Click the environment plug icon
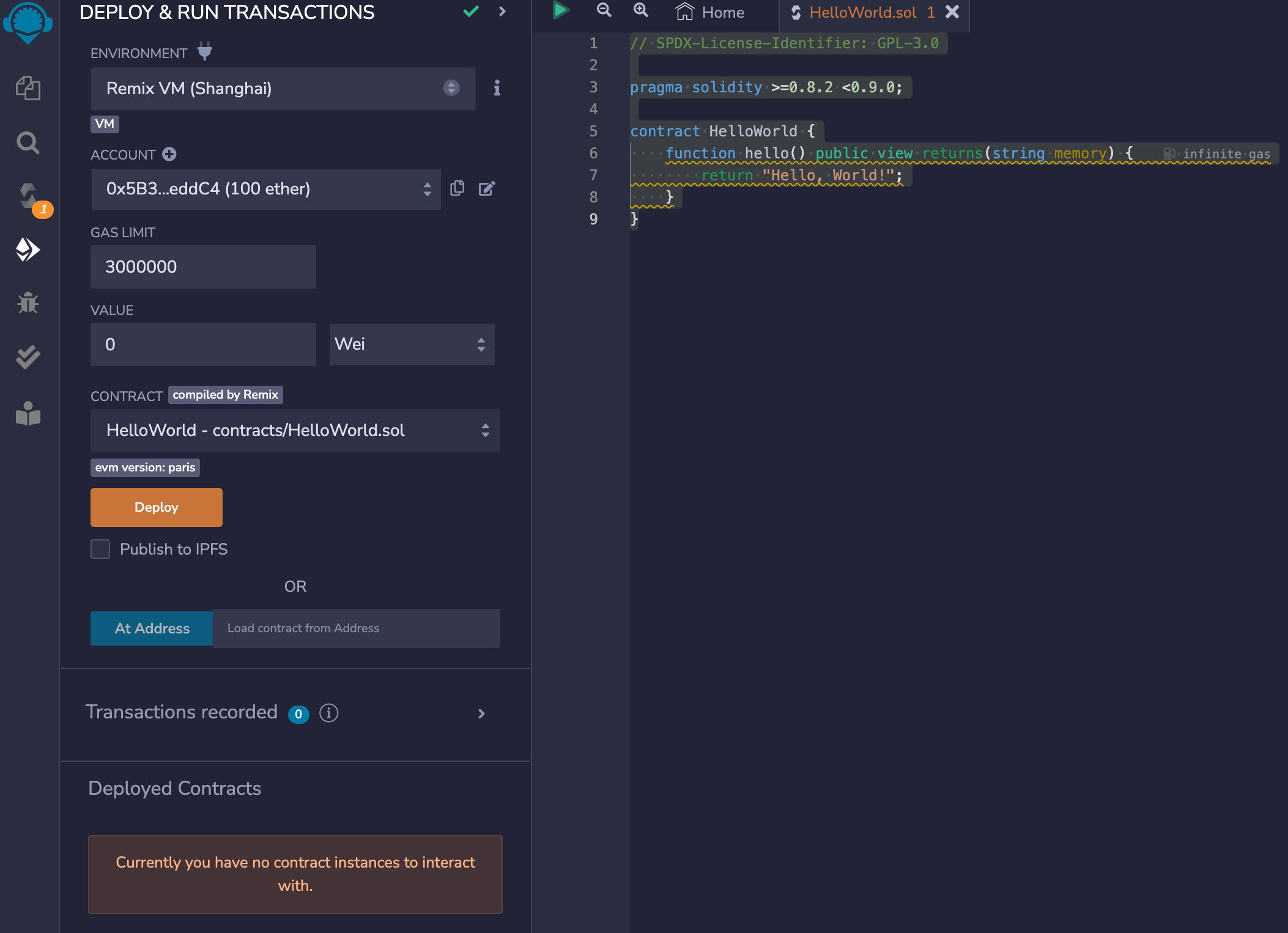Viewport: 1288px width, 933px height. point(205,51)
